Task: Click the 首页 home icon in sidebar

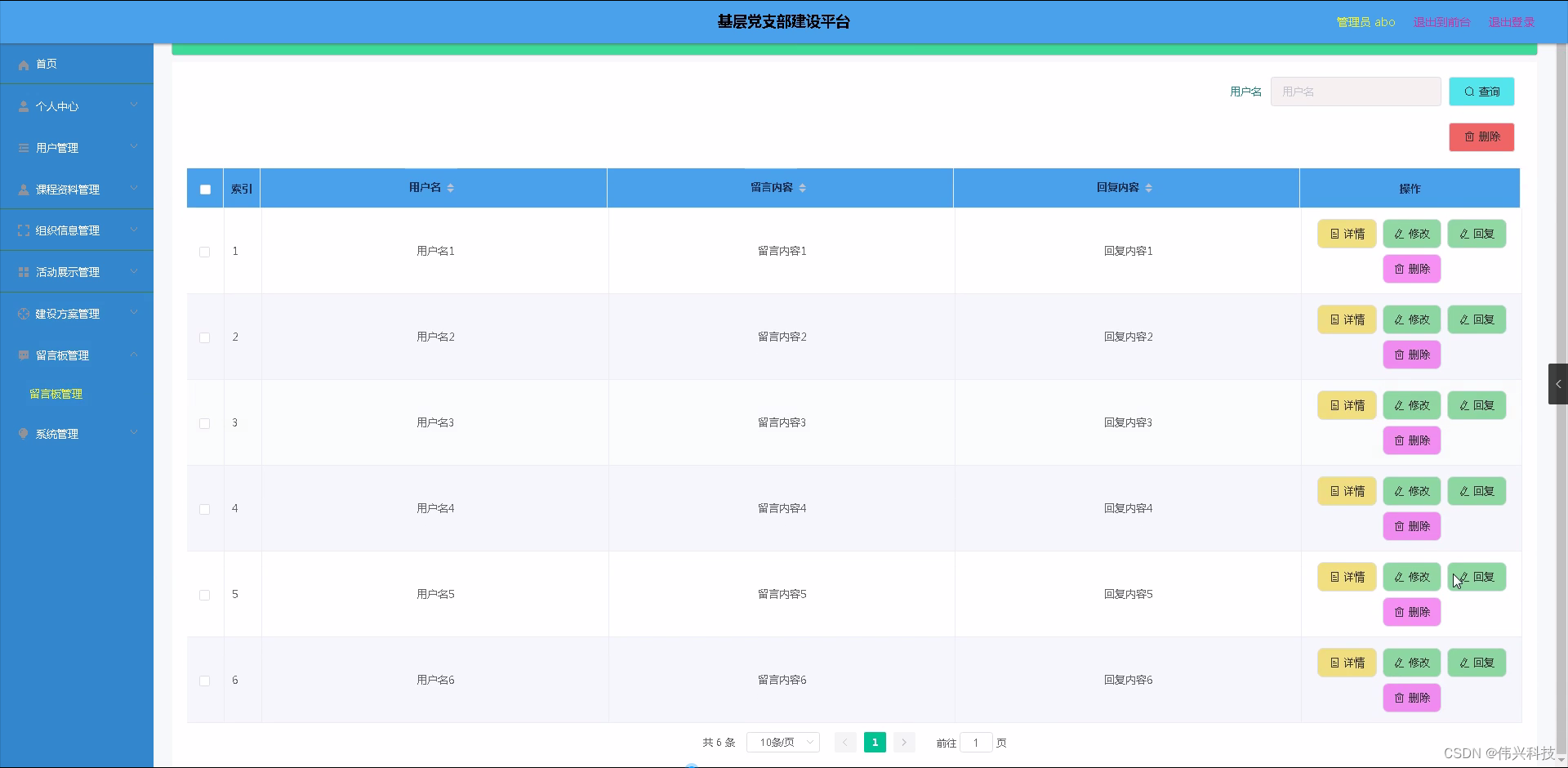Action: (x=24, y=64)
